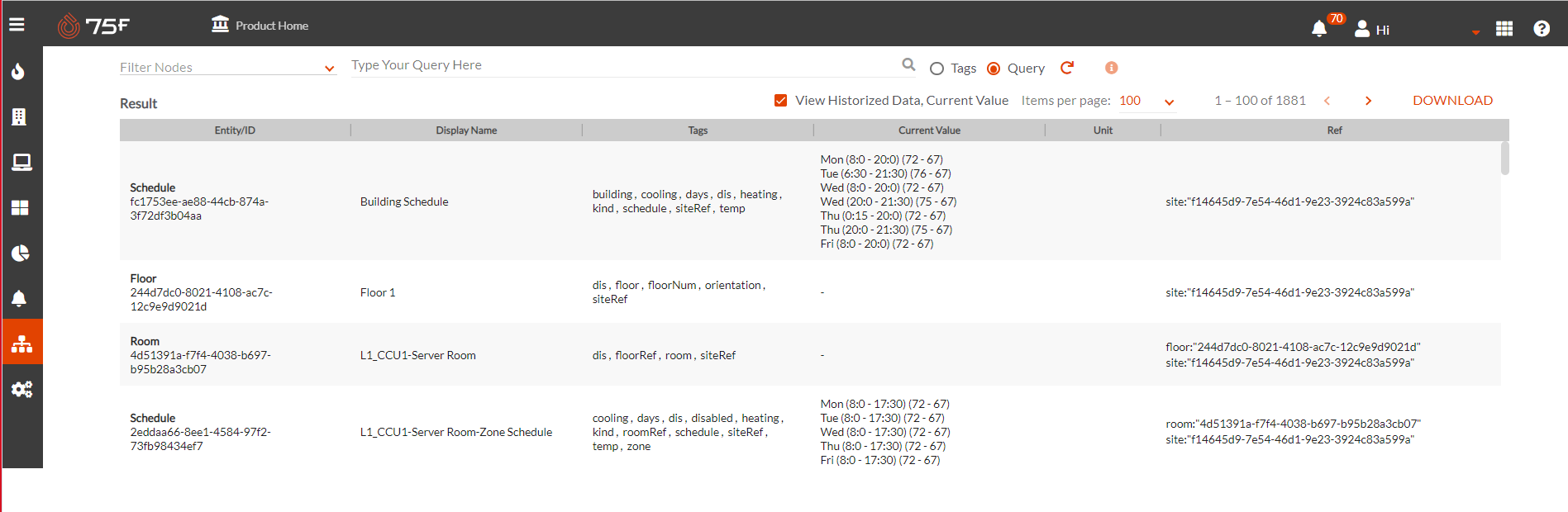Image resolution: width=1568 pixels, height=512 pixels.
Task: Select the site hierarchy icon in sidebar
Action: pos(21,343)
